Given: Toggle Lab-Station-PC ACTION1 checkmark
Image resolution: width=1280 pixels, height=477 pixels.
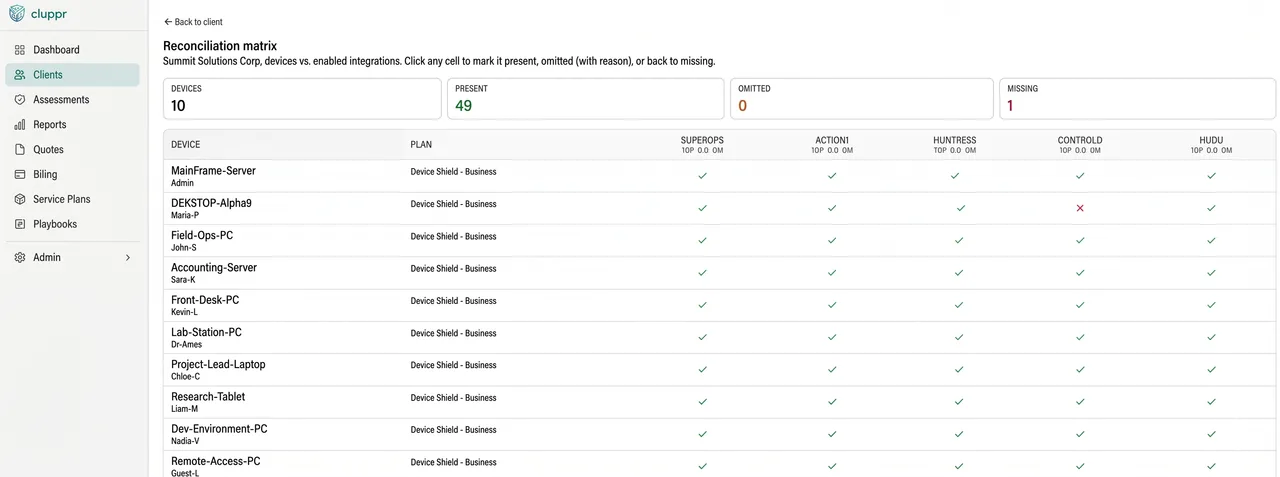Looking at the screenshot, I should 832,337.
